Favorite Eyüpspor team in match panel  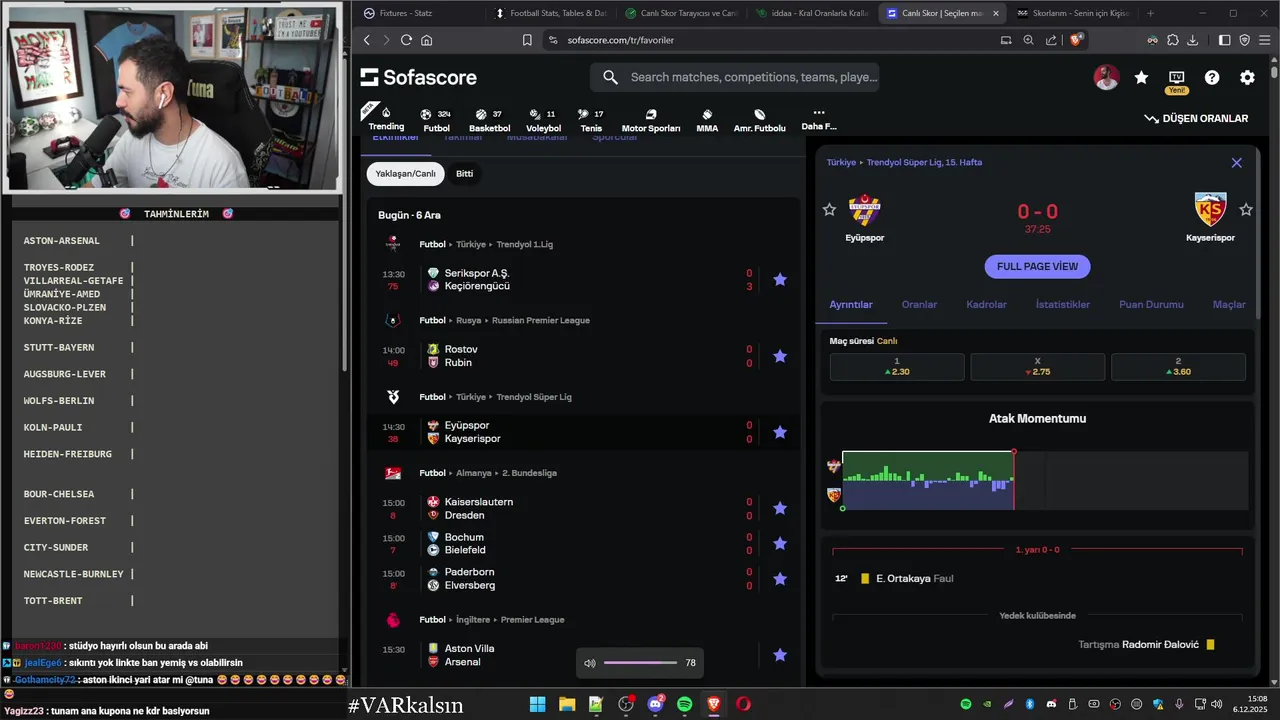coord(829,209)
